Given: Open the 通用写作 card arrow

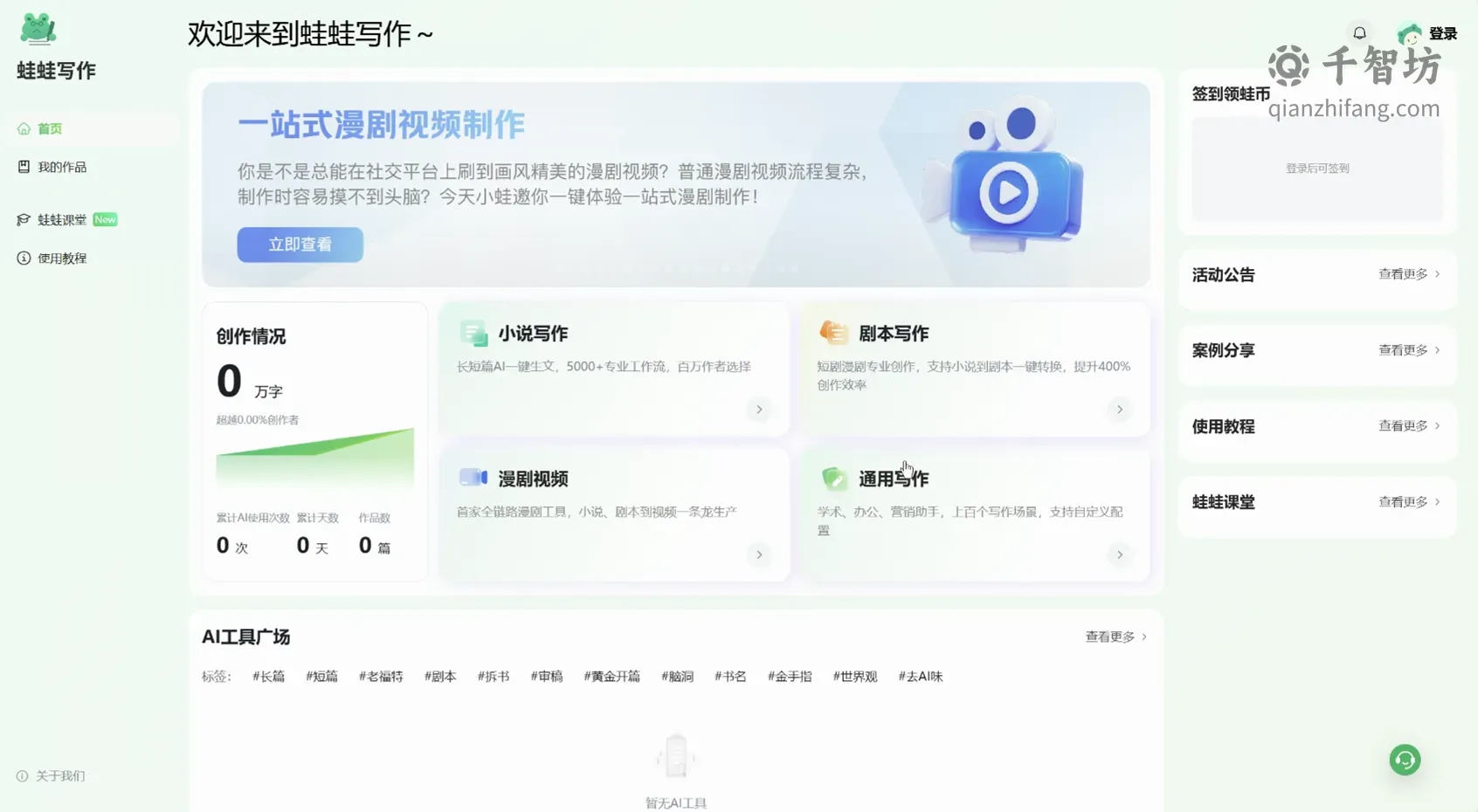Looking at the screenshot, I should click(1119, 554).
